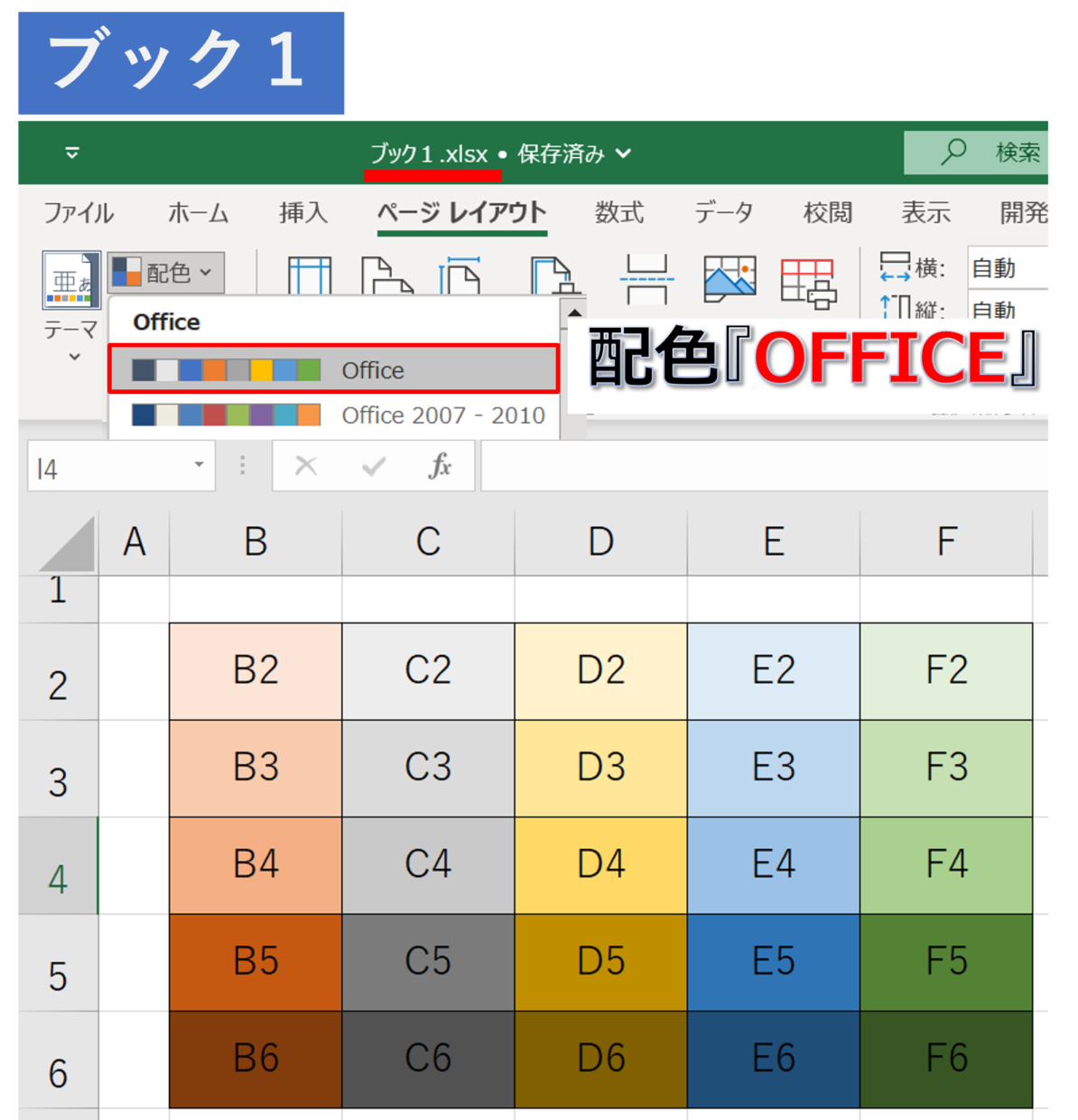Image resolution: width=1078 pixels, height=1120 pixels.
Task: Switch to the 挿入 tab
Action: click(303, 213)
